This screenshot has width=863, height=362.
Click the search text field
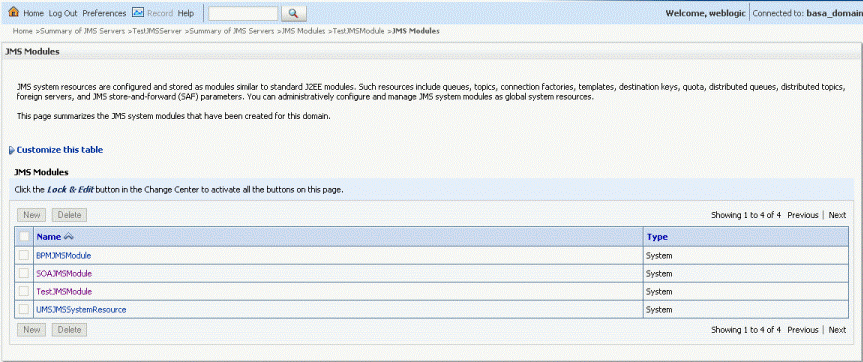(x=243, y=13)
